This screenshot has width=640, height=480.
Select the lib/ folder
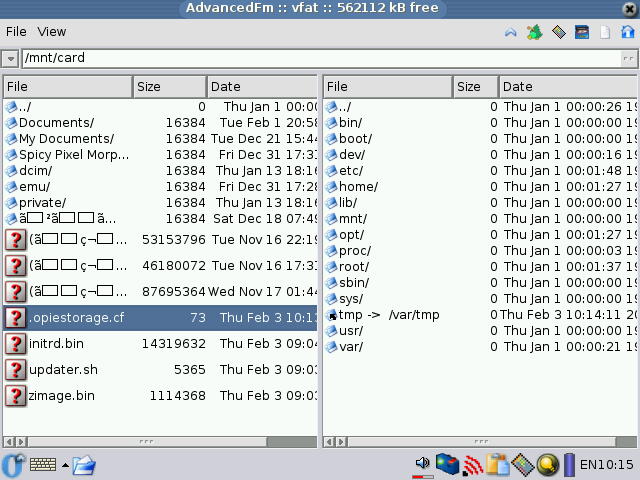(x=480, y=202)
